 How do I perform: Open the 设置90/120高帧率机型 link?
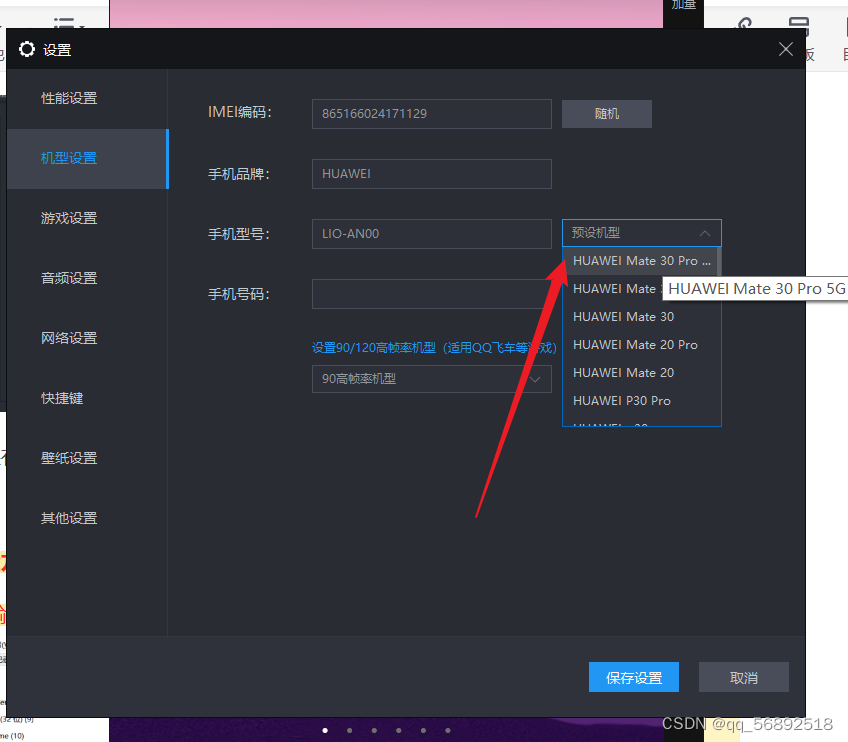click(434, 348)
